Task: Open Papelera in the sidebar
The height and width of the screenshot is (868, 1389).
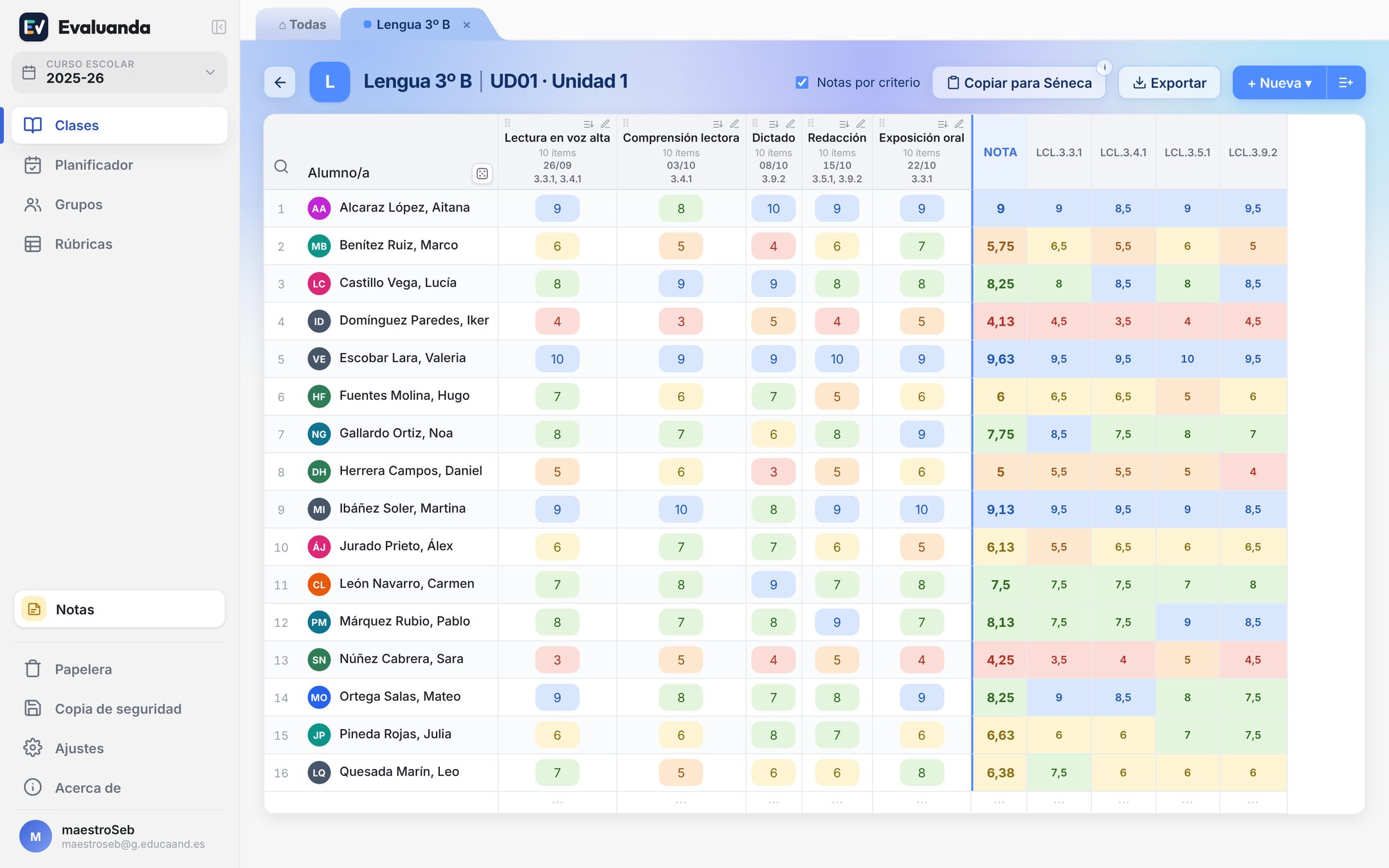Action: (120, 669)
